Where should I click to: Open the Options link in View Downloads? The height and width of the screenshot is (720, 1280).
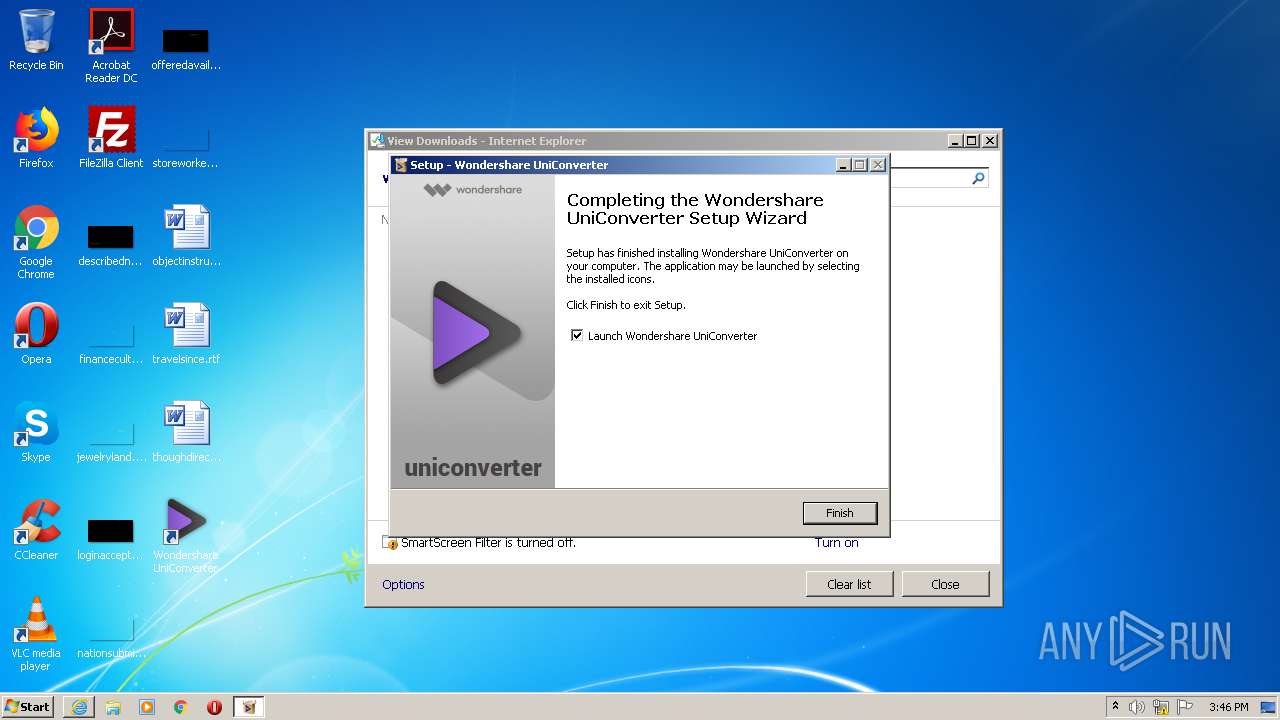403,584
